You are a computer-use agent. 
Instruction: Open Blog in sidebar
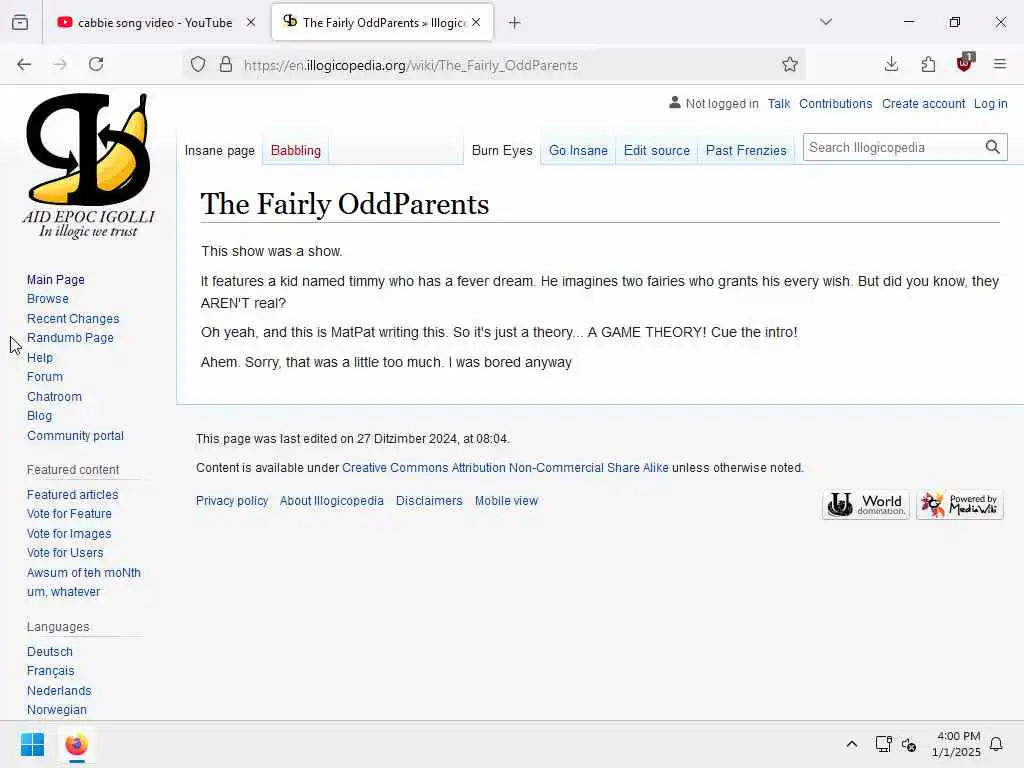coord(39,415)
